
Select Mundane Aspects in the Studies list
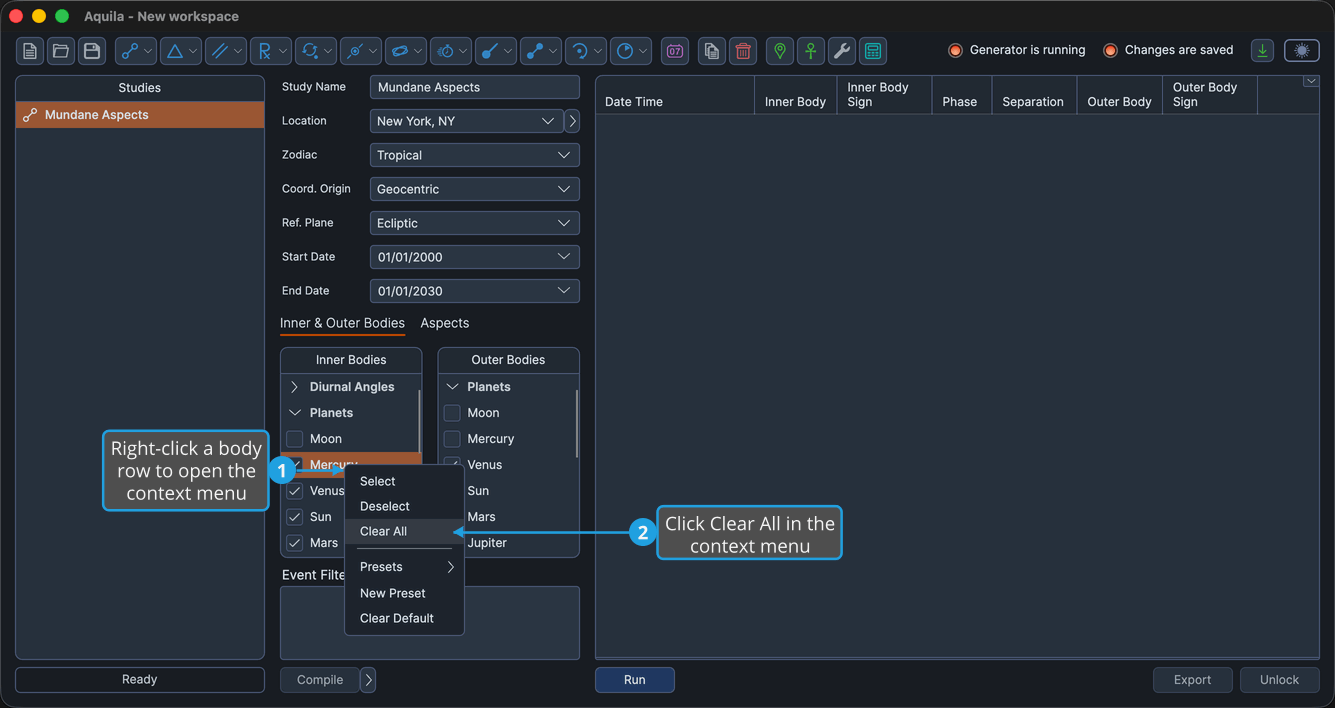(x=140, y=115)
